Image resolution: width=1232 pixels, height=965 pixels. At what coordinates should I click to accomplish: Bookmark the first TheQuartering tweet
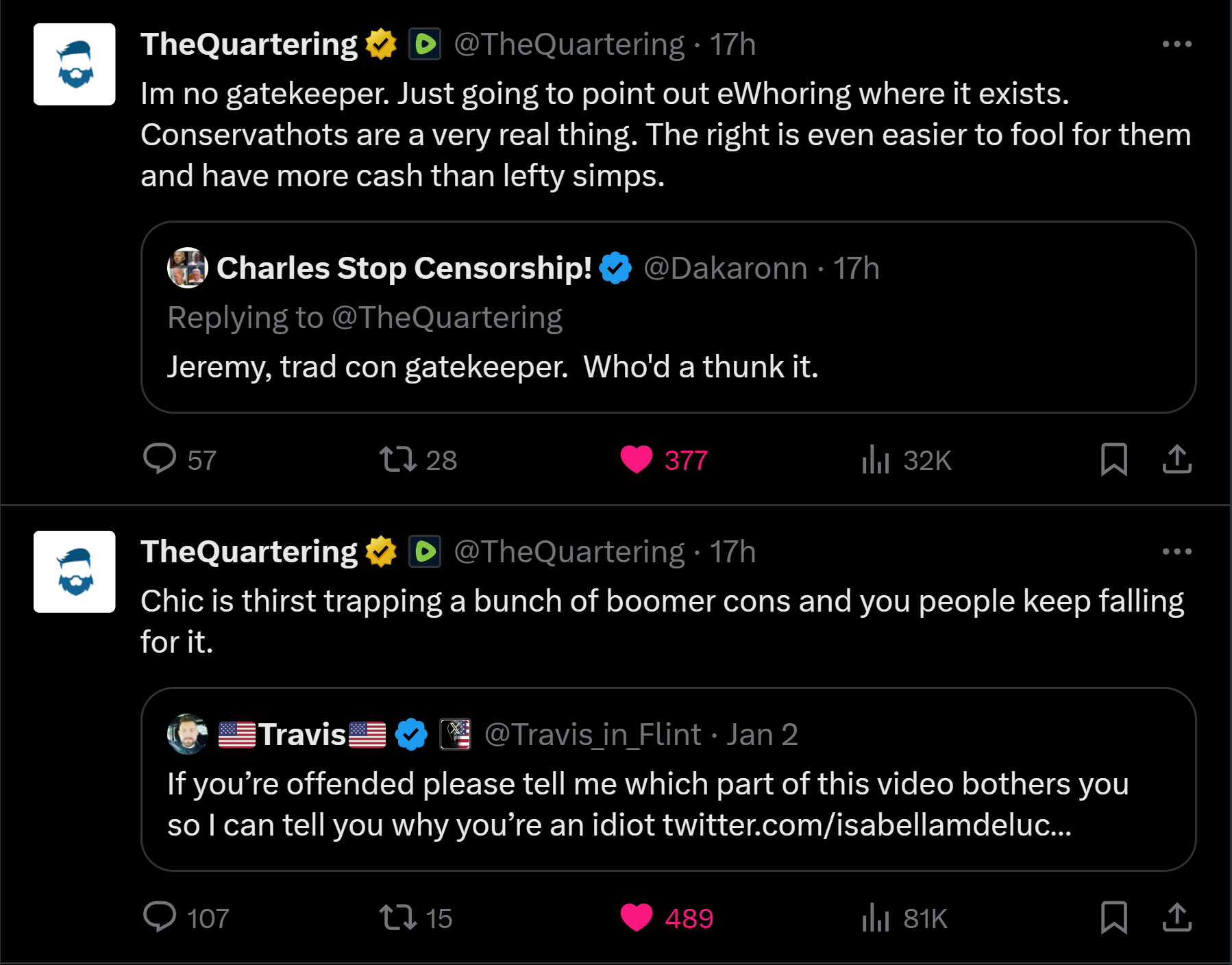(x=1113, y=459)
